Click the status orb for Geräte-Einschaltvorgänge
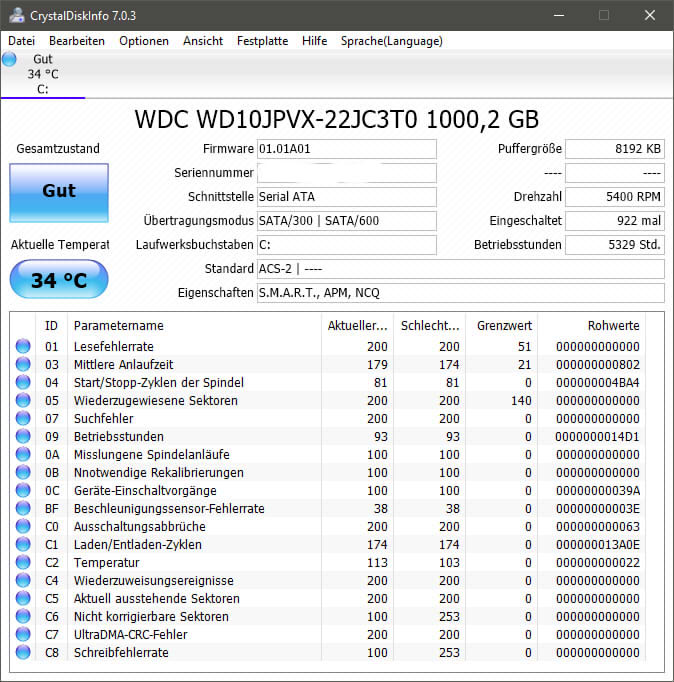The height and width of the screenshot is (682, 674). 23,490
